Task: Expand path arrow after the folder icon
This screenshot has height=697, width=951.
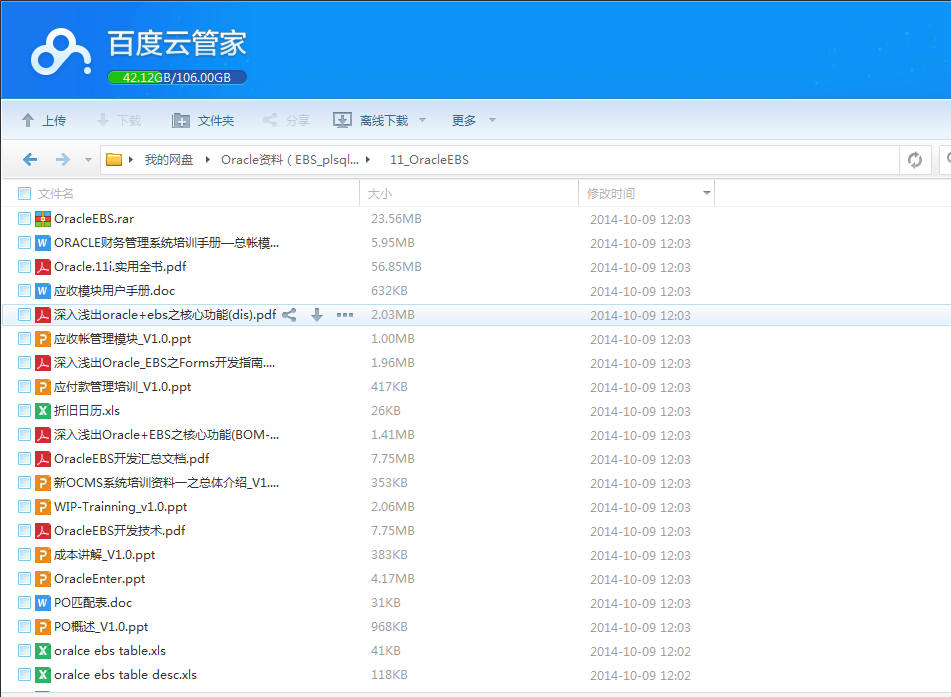Action: tap(130, 160)
